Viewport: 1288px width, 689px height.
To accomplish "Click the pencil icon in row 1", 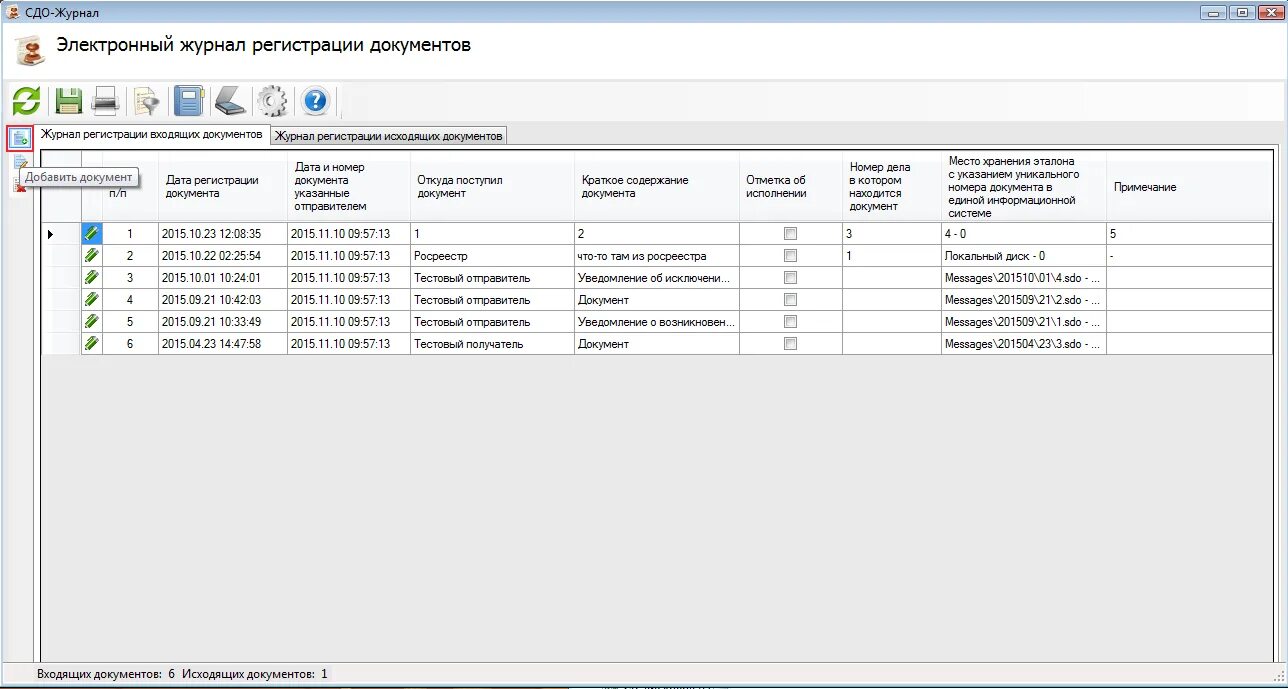I will tap(92, 233).
